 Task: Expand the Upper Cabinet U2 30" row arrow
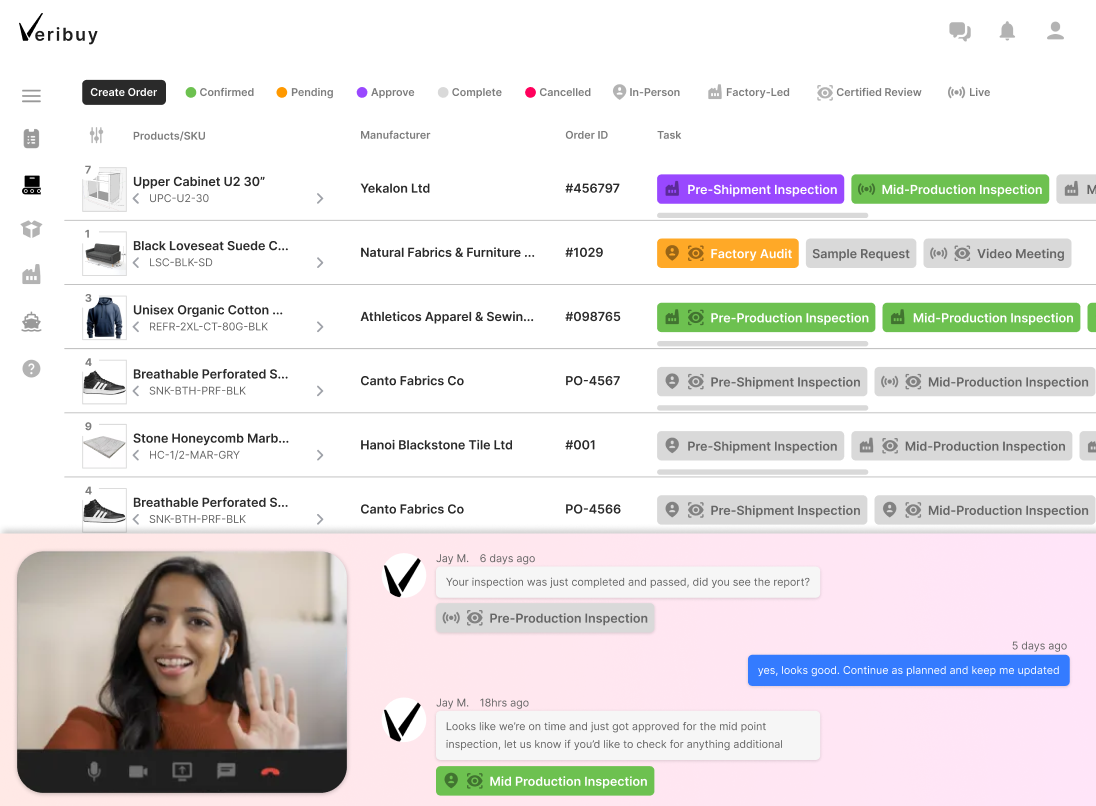[320, 199]
